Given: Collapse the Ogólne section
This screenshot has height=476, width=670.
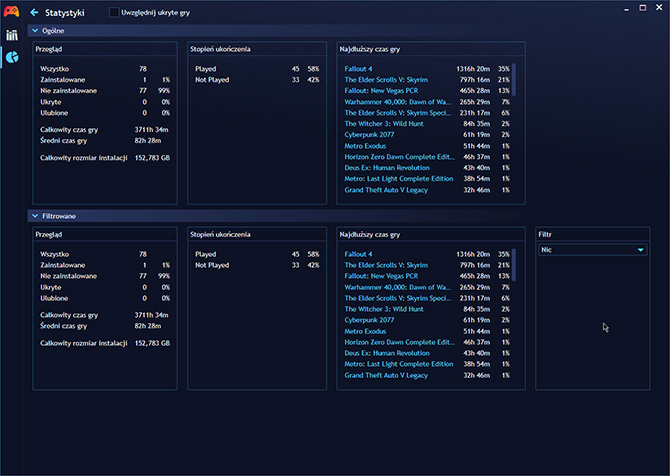Looking at the screenshot, I should pyautogui.click(x=35, y=31).
